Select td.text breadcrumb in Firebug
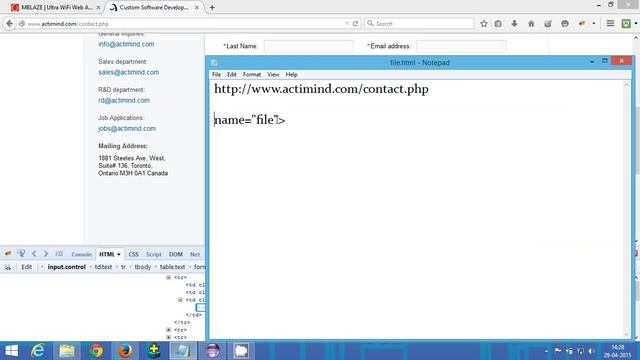 [103, 267]
